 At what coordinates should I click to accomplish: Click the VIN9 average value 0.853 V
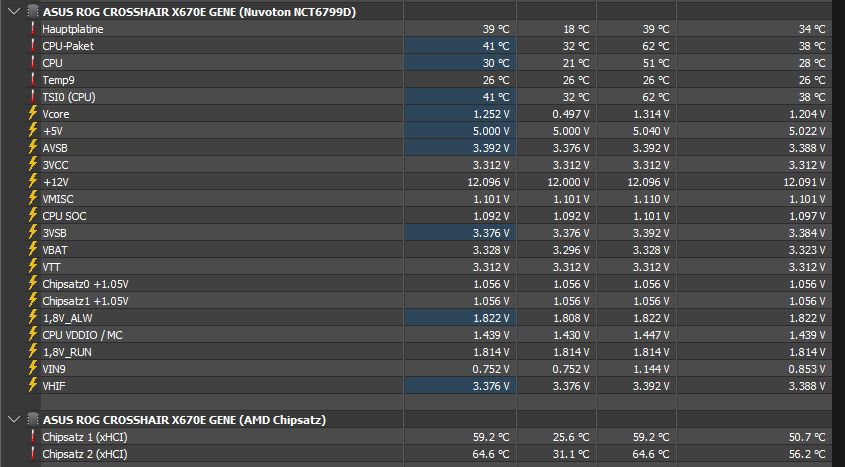pos(807,369)
